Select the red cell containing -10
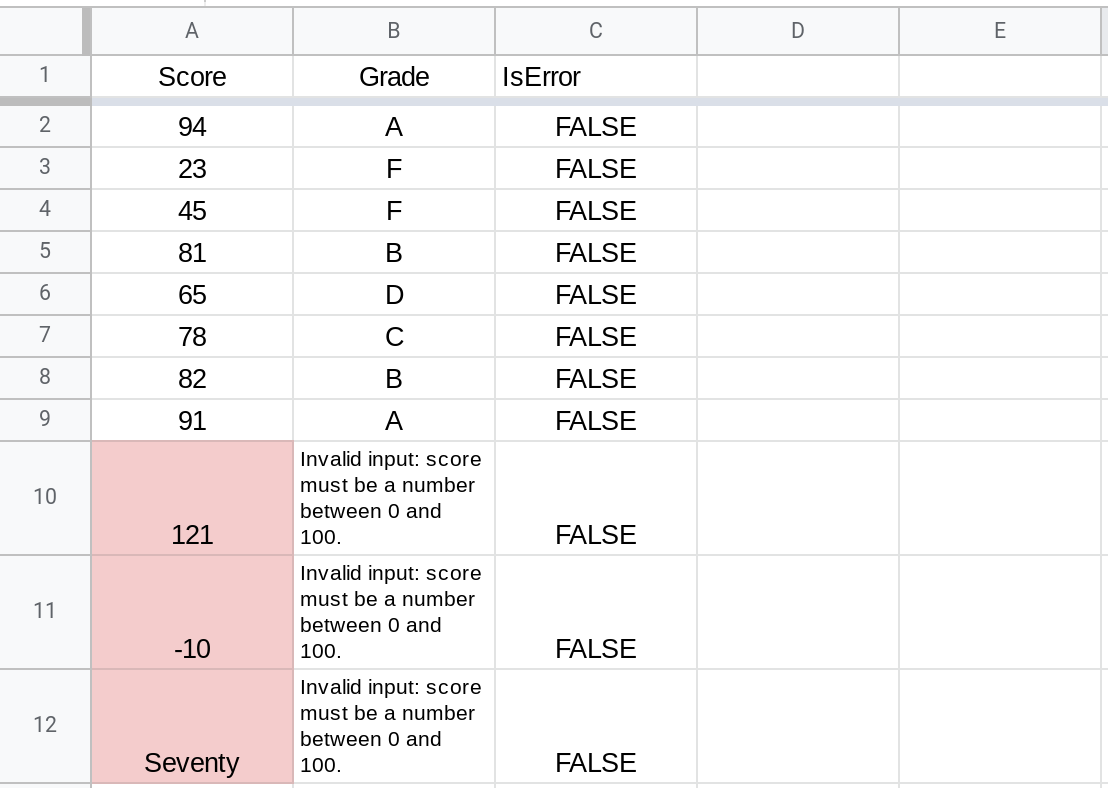This screenshot has width=1108, height=788. 192,612
